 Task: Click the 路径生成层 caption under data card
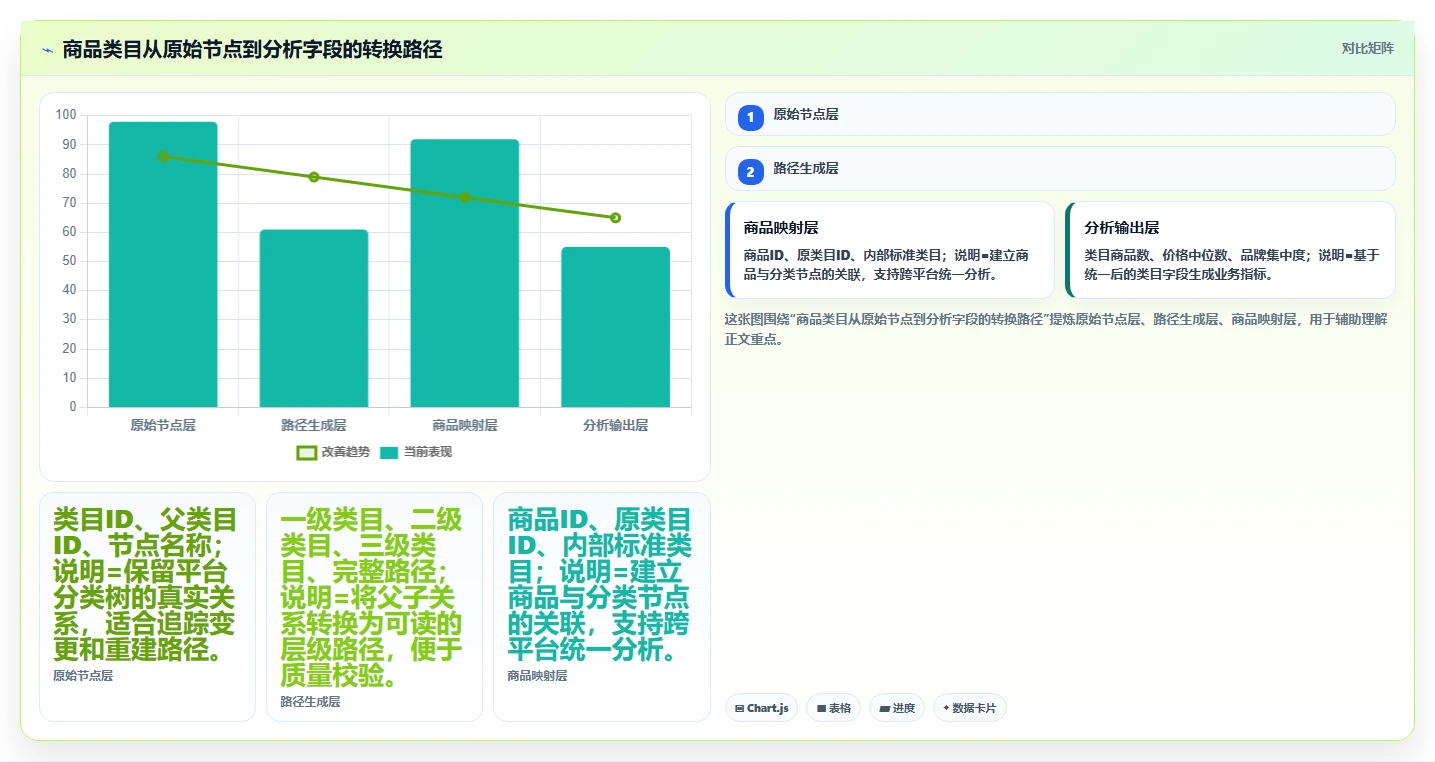point(310,702)
